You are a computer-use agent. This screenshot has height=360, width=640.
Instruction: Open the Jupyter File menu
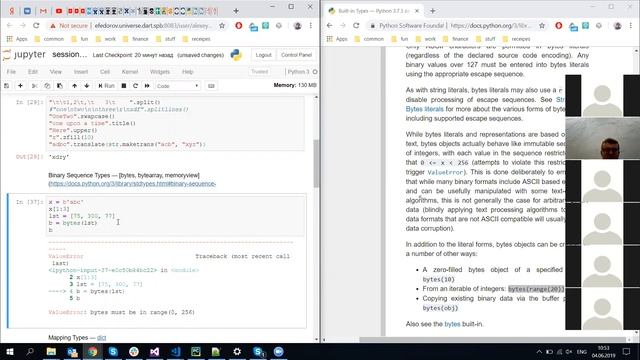pos(11,72)
